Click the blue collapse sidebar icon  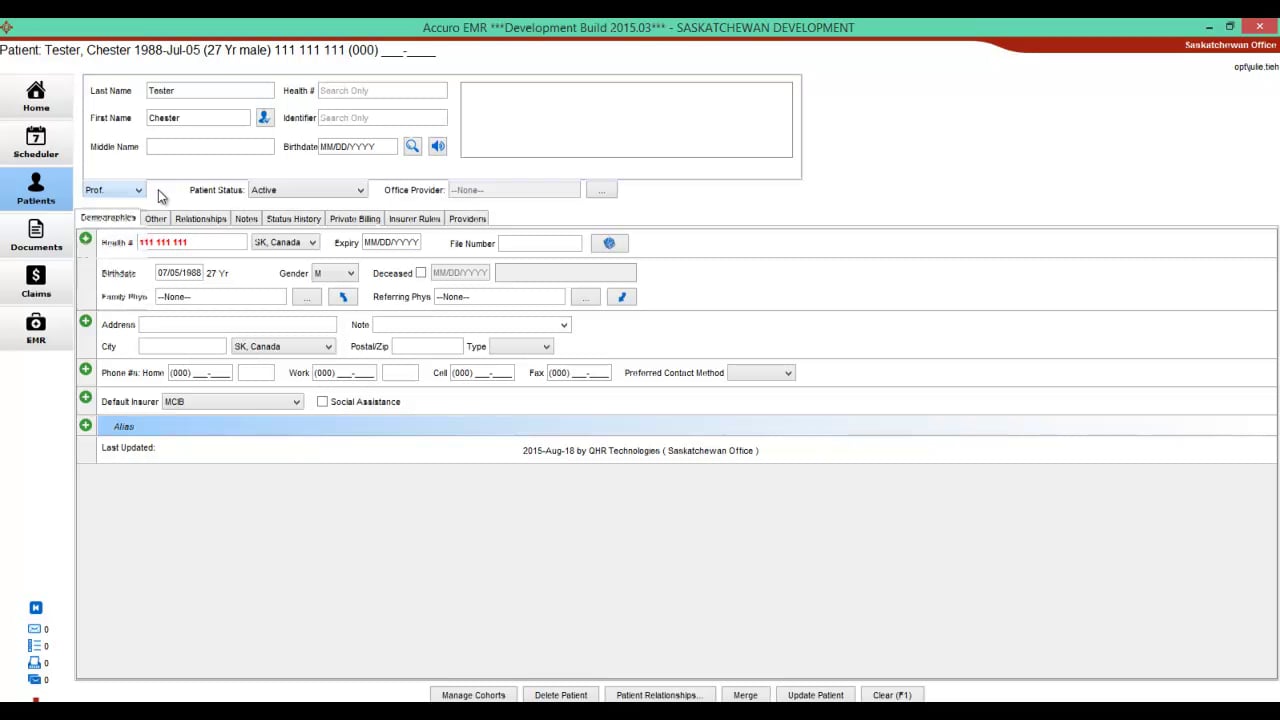36,608
